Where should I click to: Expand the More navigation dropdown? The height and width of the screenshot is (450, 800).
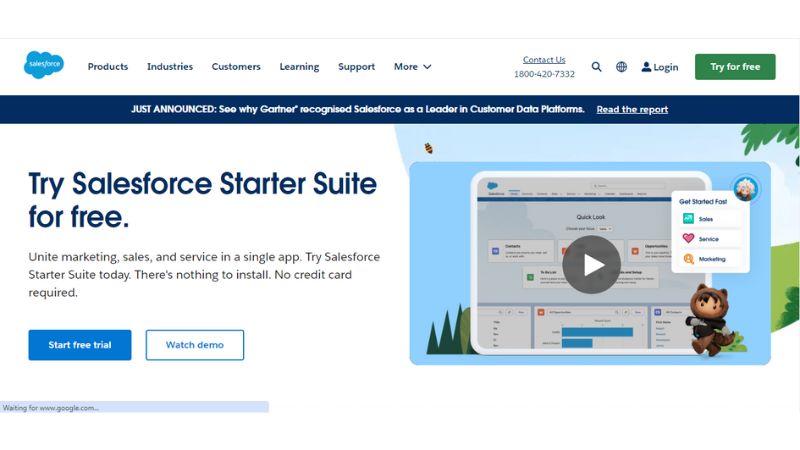pos(412,67)
